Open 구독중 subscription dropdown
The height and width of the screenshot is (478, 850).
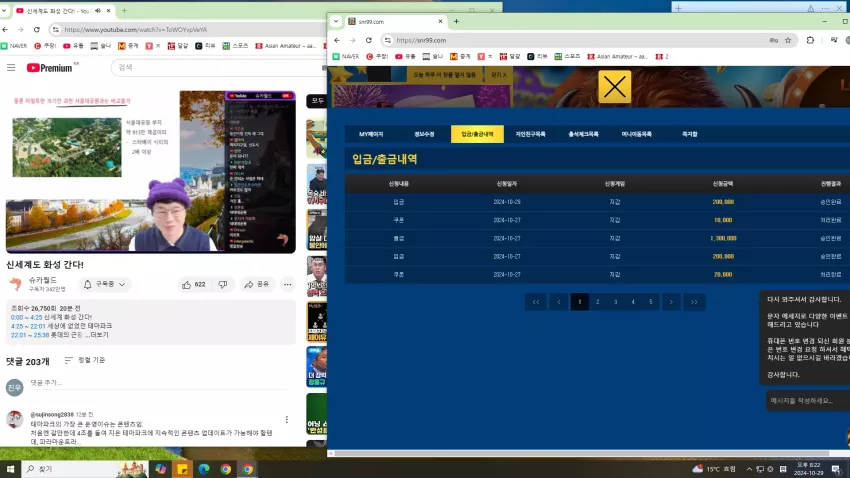pos(104,285)
